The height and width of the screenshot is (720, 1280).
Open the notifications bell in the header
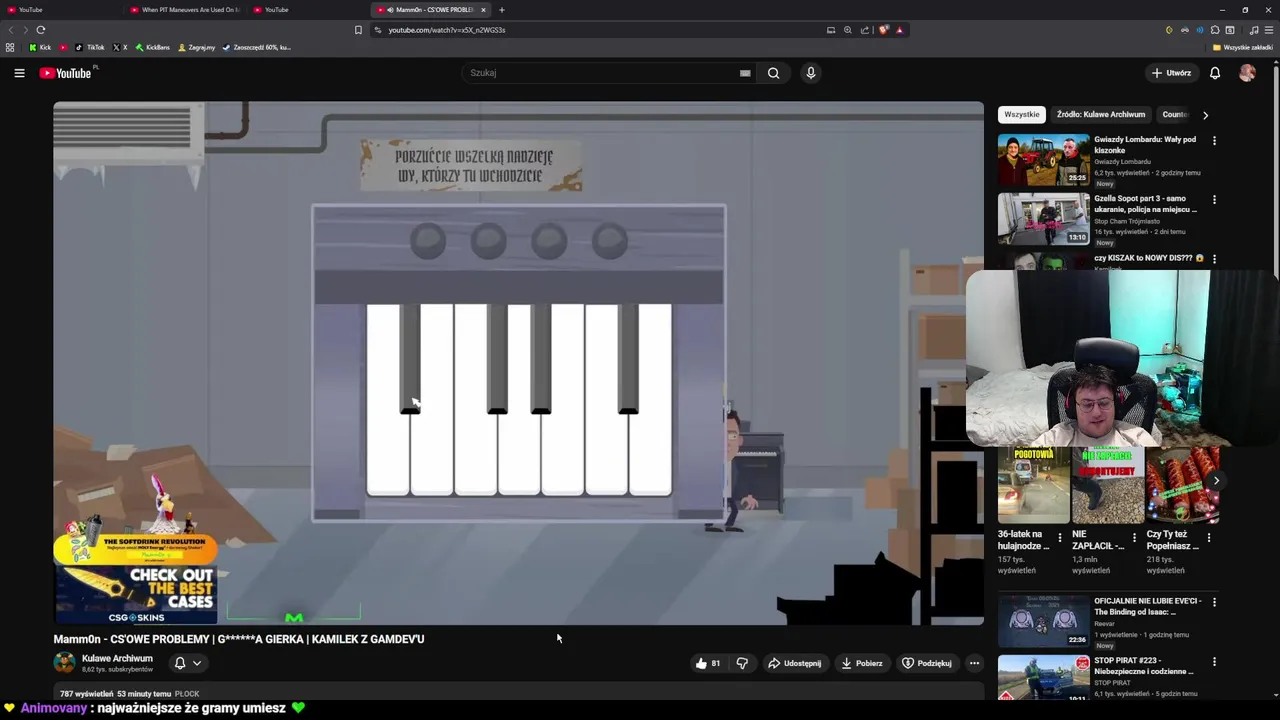1215,73
